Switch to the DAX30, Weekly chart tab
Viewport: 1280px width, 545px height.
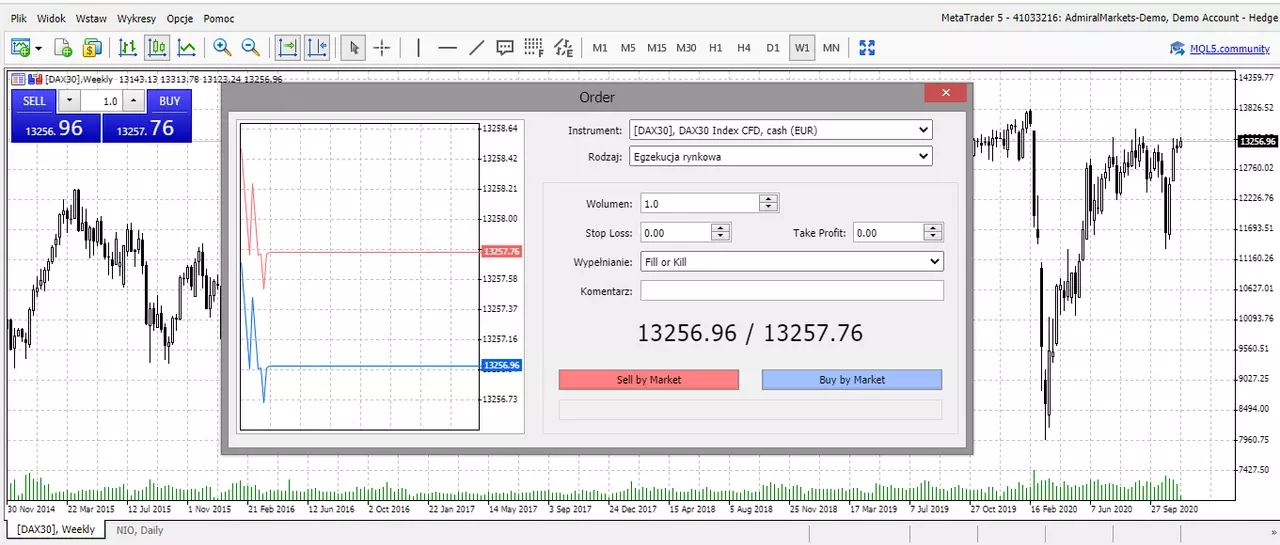coord(56,530)
